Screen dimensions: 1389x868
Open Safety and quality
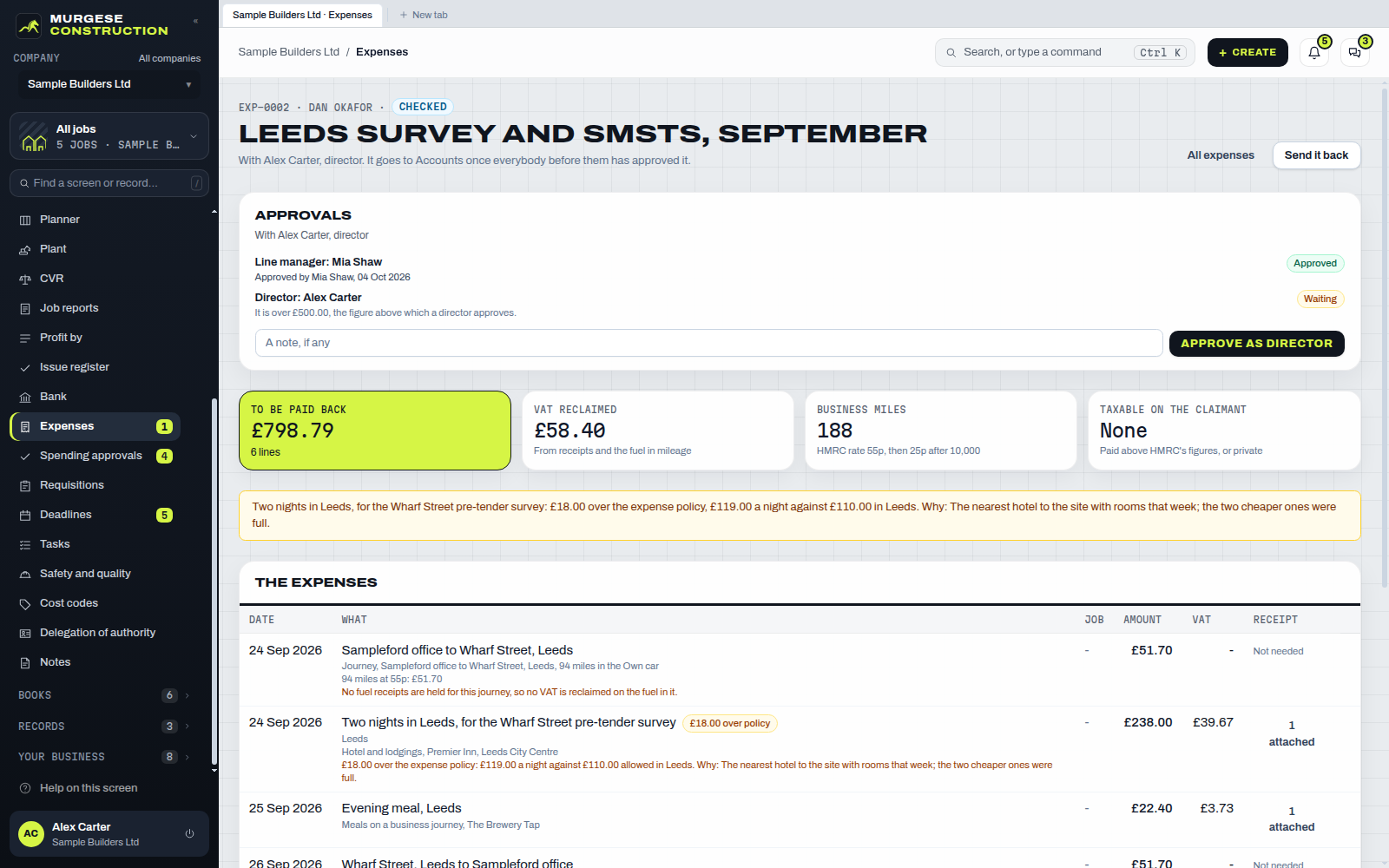coord(95,574)
